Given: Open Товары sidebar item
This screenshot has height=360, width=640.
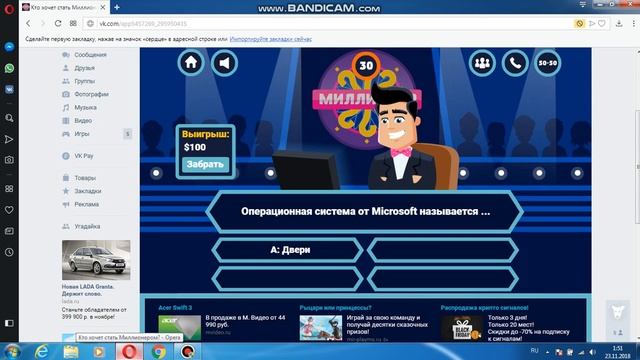Looking at the screenshot, I should (x=85, y=178).
